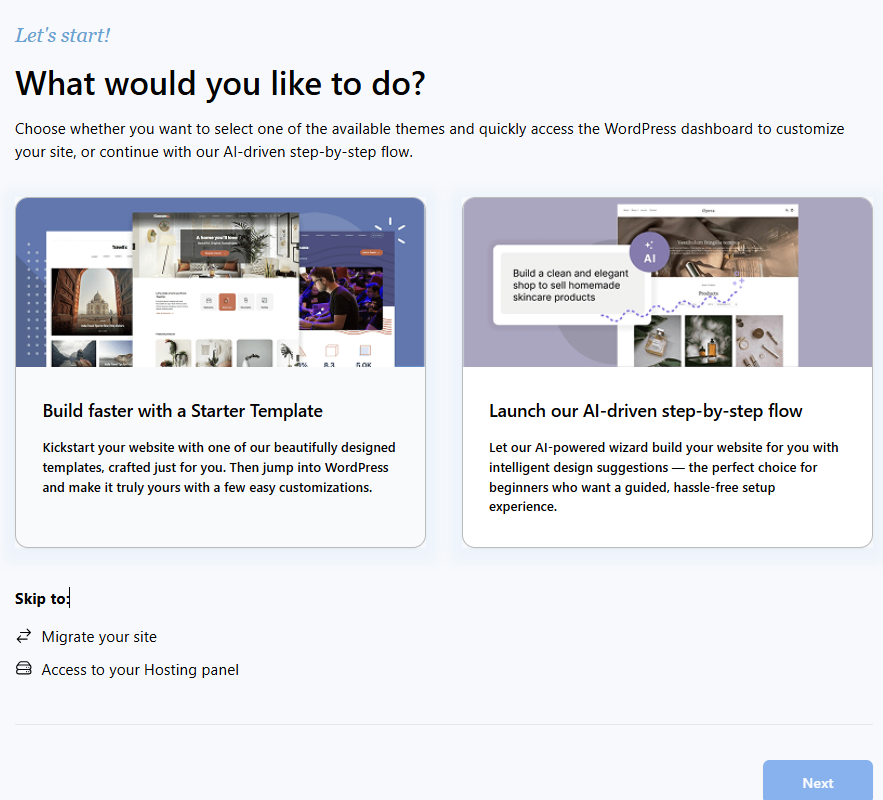Image resolution: width=883 pixels, height=800 pixels.
Task: Click the Next button
Action: [x=817, y=782]
